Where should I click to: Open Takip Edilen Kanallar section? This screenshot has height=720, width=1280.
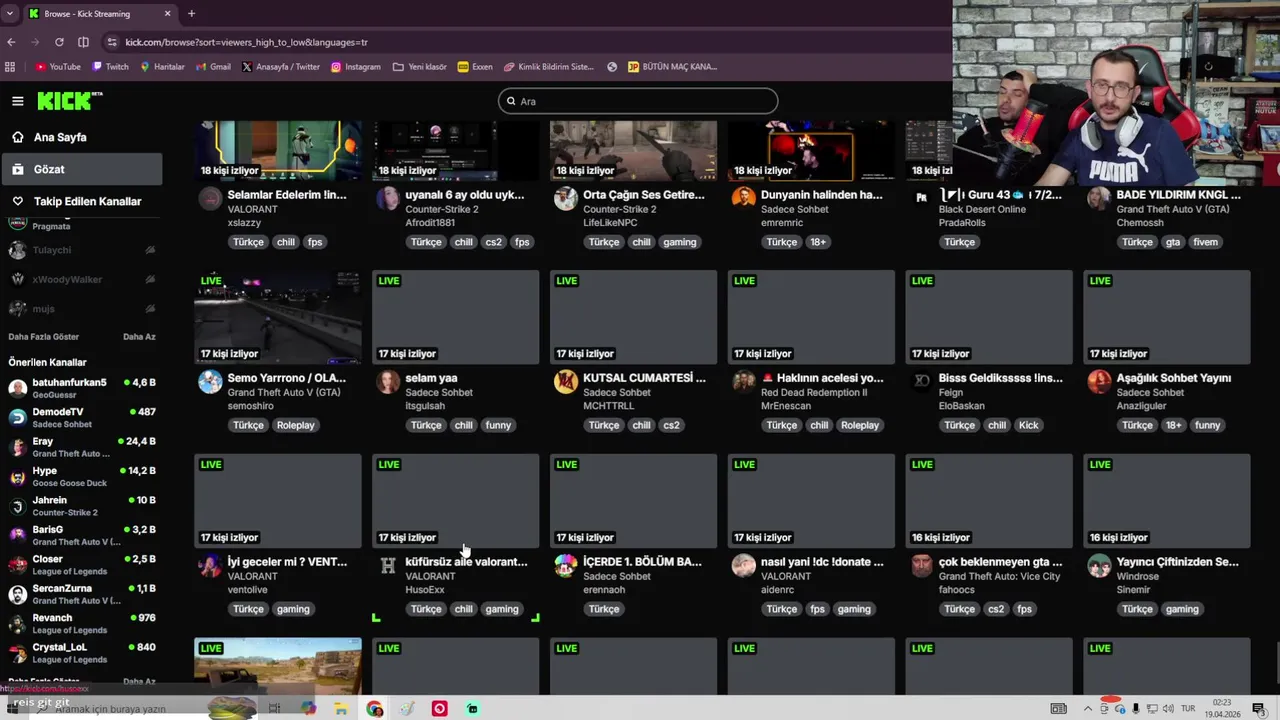(x=87, y=201)
